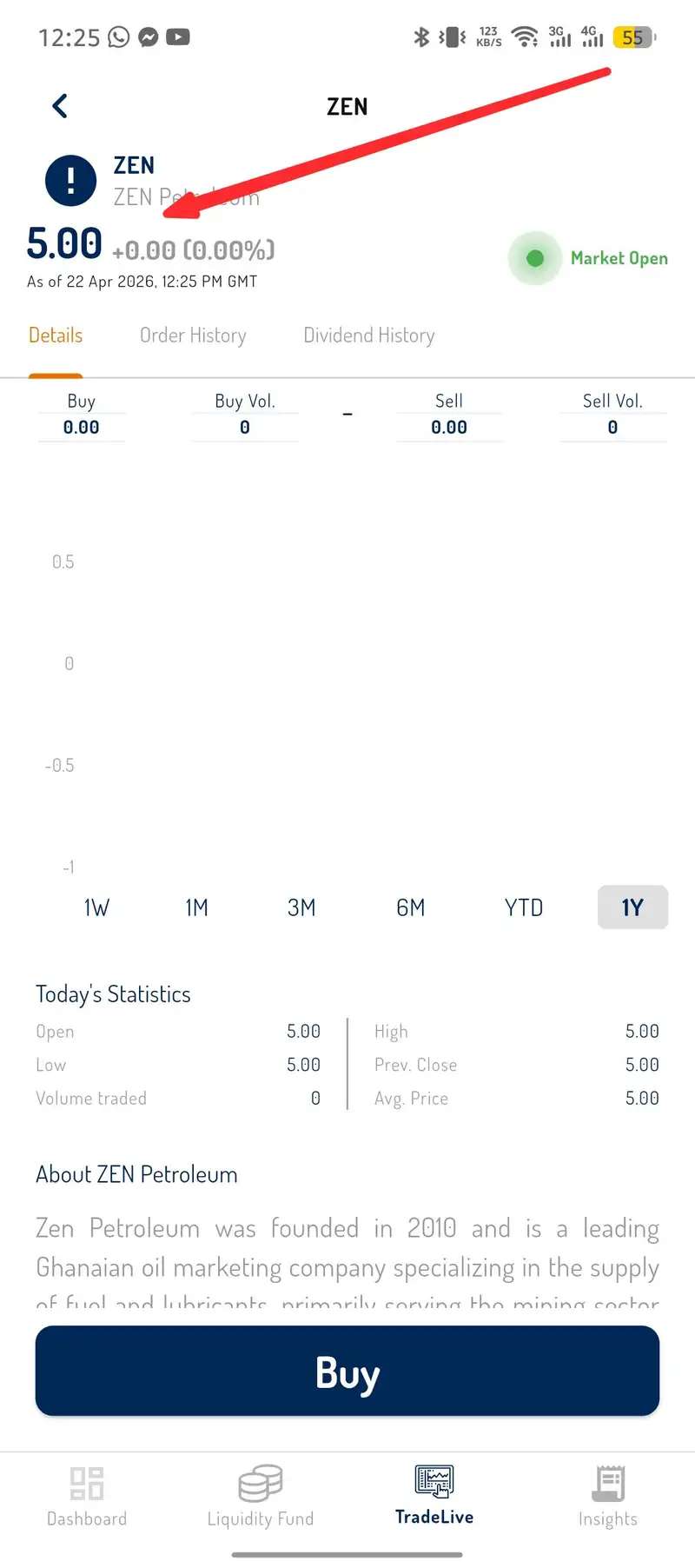695x1568 pixels.
Task: Open Liquidity Fund coins icon
Action: pyautogui.click(x=261, y=1483)
